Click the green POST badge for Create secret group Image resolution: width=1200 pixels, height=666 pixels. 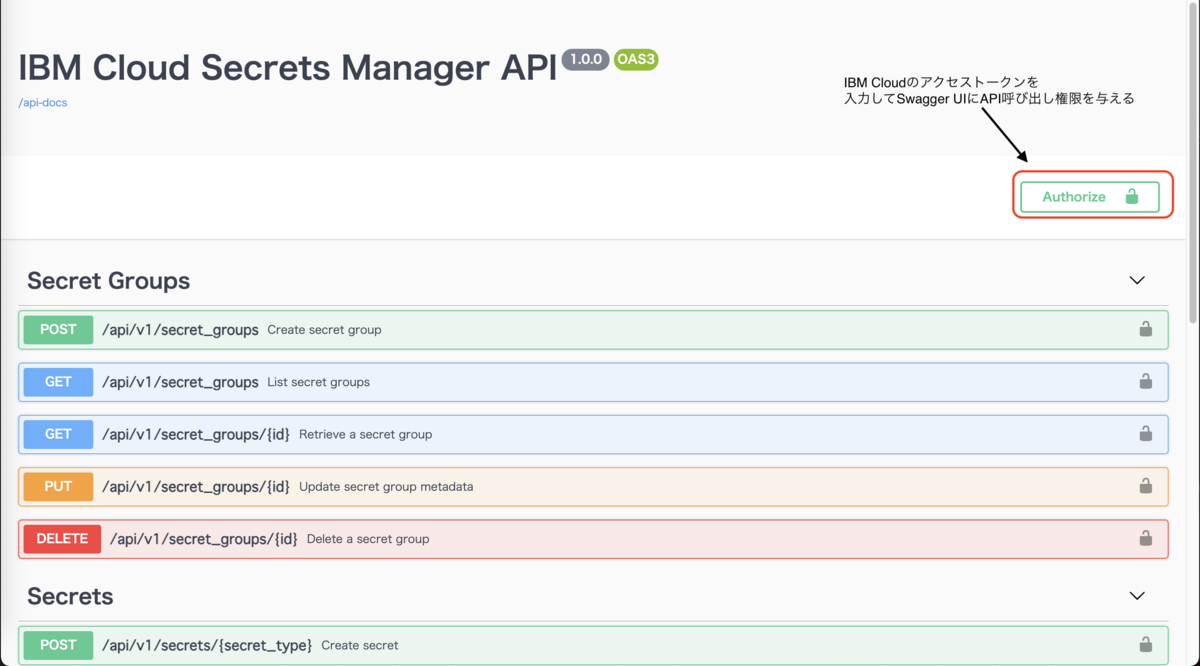tap(57, 329)
